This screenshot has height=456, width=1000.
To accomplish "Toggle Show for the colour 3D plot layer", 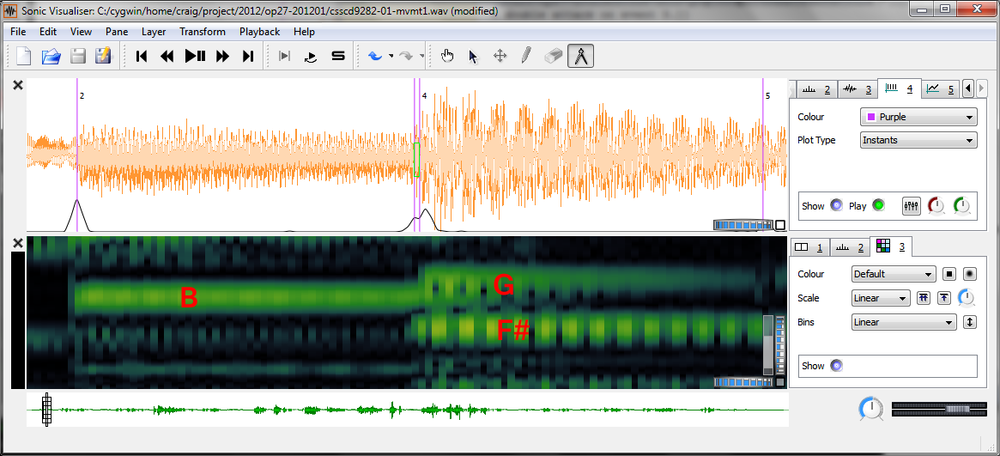I will (x=837, y=366).
